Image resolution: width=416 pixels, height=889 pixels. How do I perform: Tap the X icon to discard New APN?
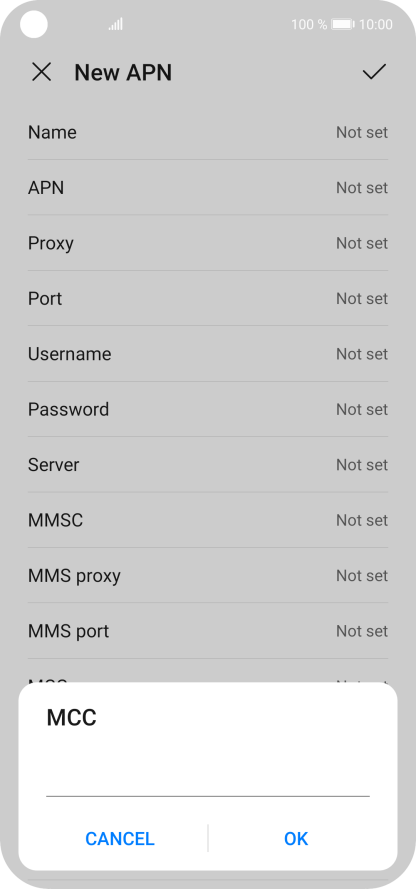pyautogui.click(x=41, y=72)
